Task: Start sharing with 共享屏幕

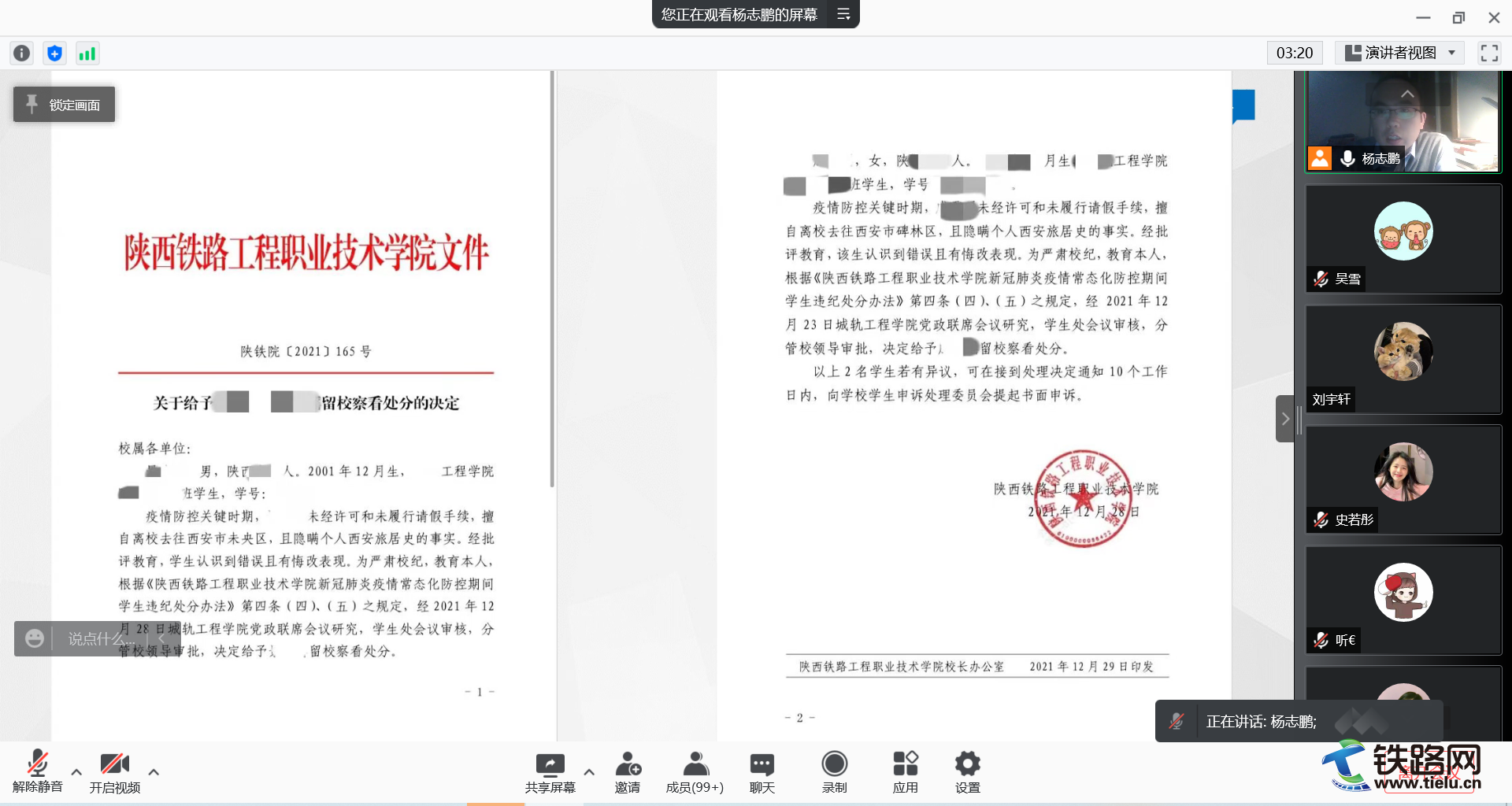Action: click(550, 771)
